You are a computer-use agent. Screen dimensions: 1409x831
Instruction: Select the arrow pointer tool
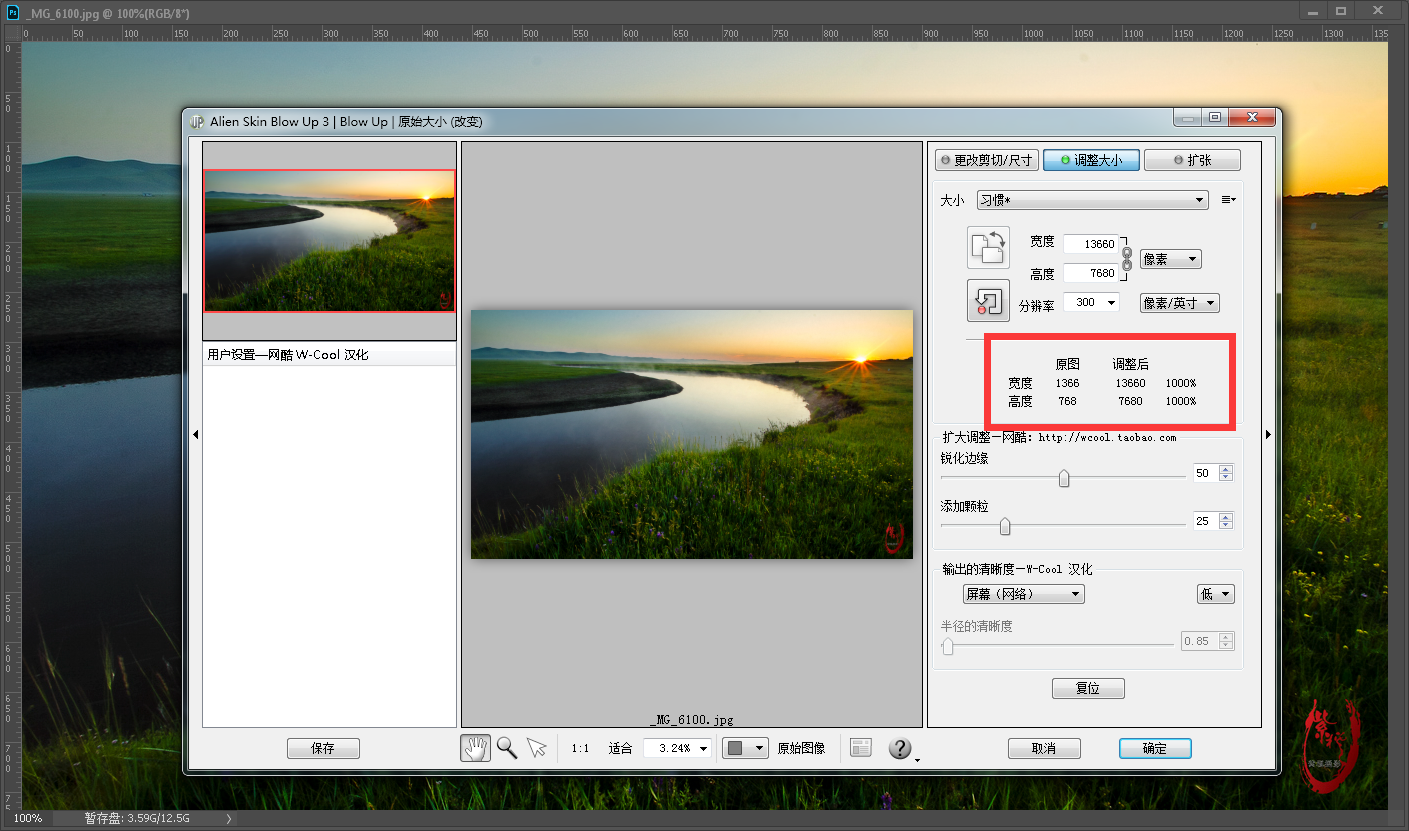tap(537, 748)
